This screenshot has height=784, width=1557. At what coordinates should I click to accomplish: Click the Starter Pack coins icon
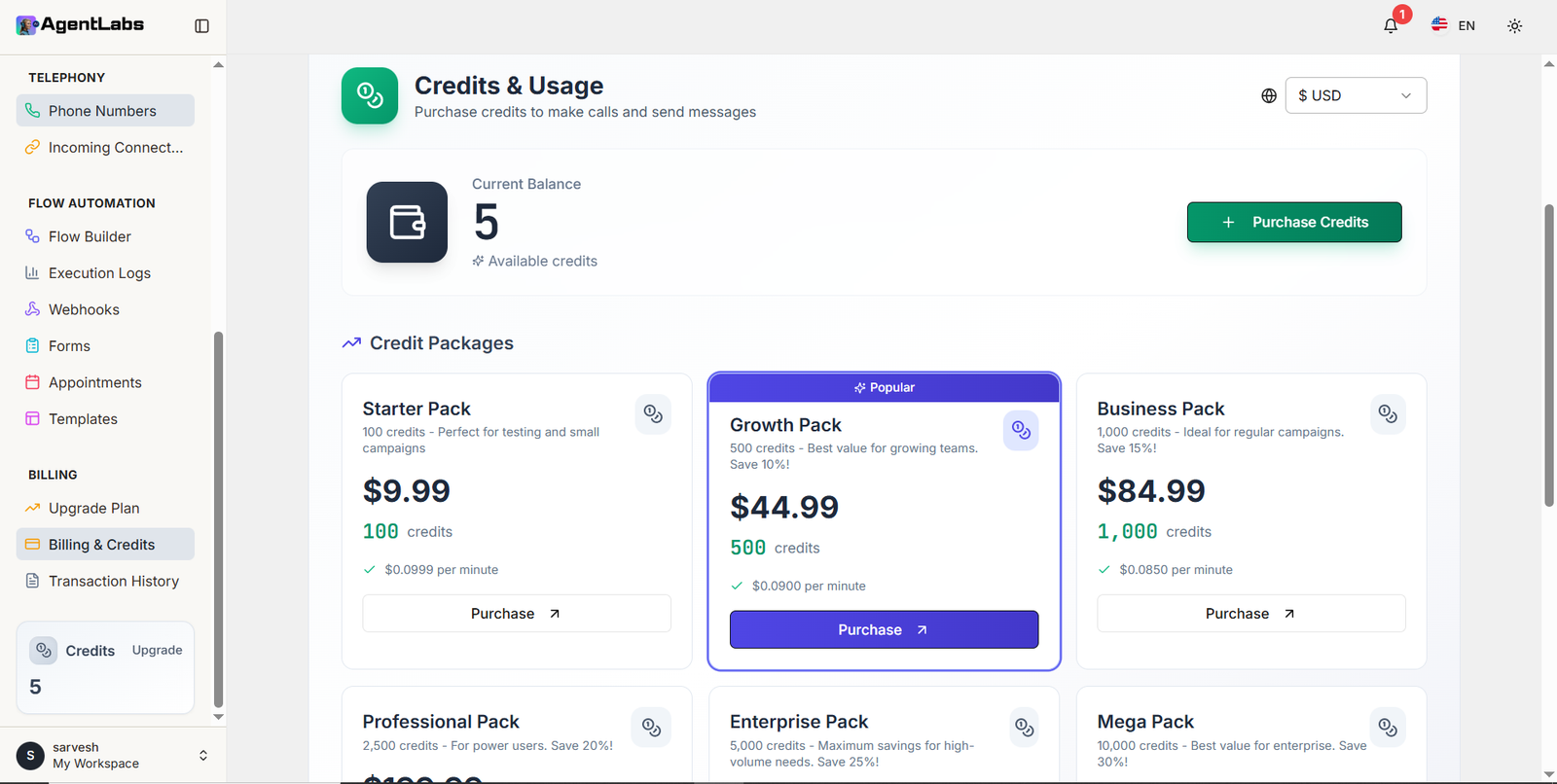[653, 414]
